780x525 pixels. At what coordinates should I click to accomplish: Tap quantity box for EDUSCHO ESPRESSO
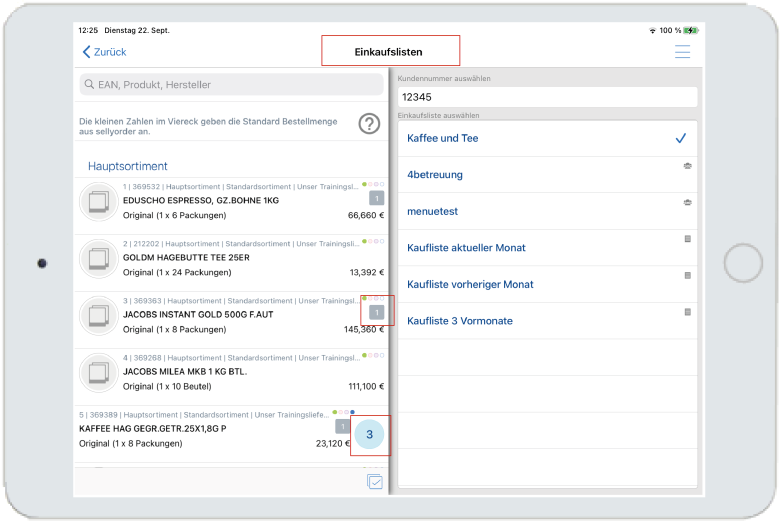click(377, 199)
